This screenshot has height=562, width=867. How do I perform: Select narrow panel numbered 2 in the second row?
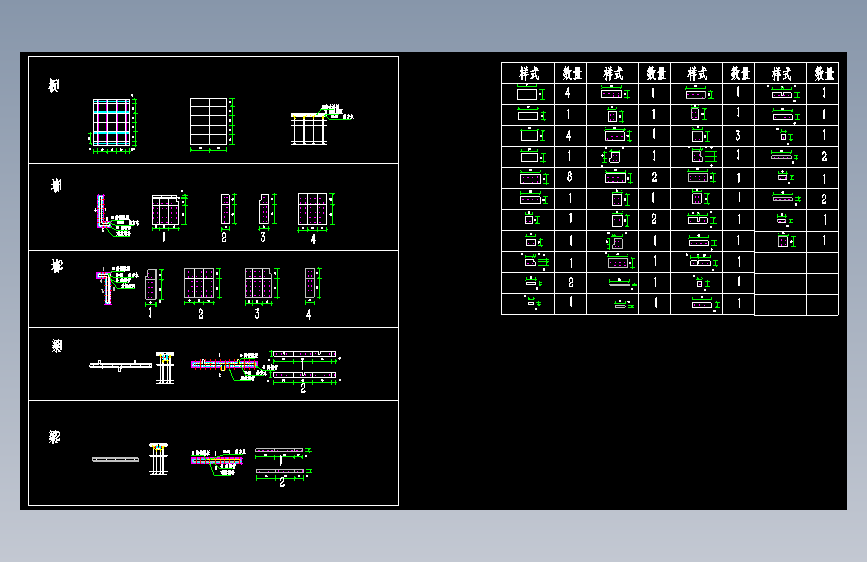[x=225, y=209]
